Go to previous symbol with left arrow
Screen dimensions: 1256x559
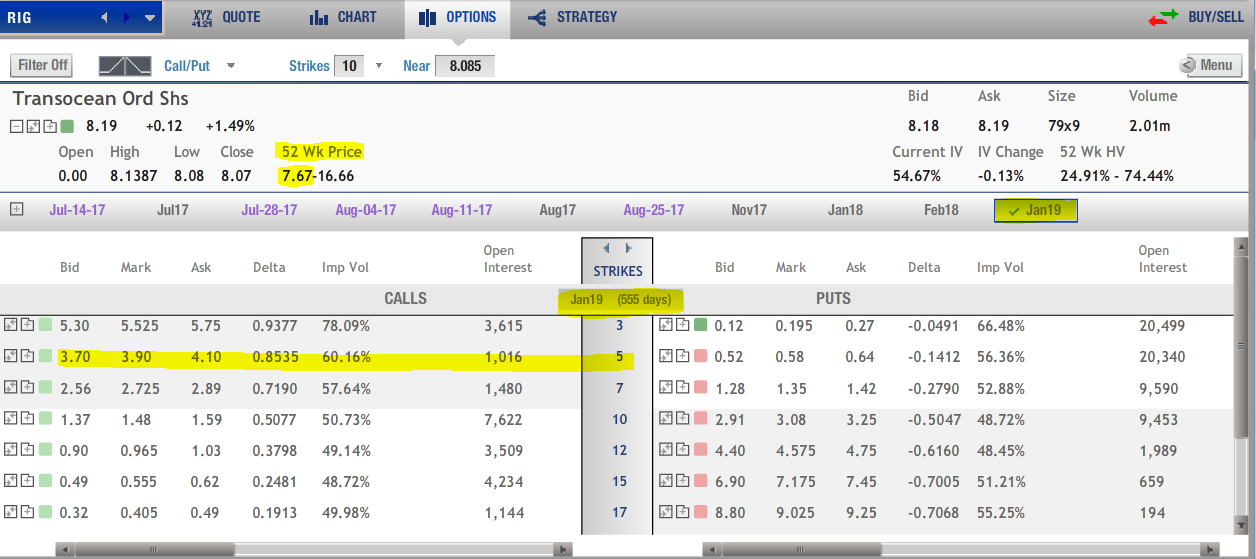(x=105, y=18)
